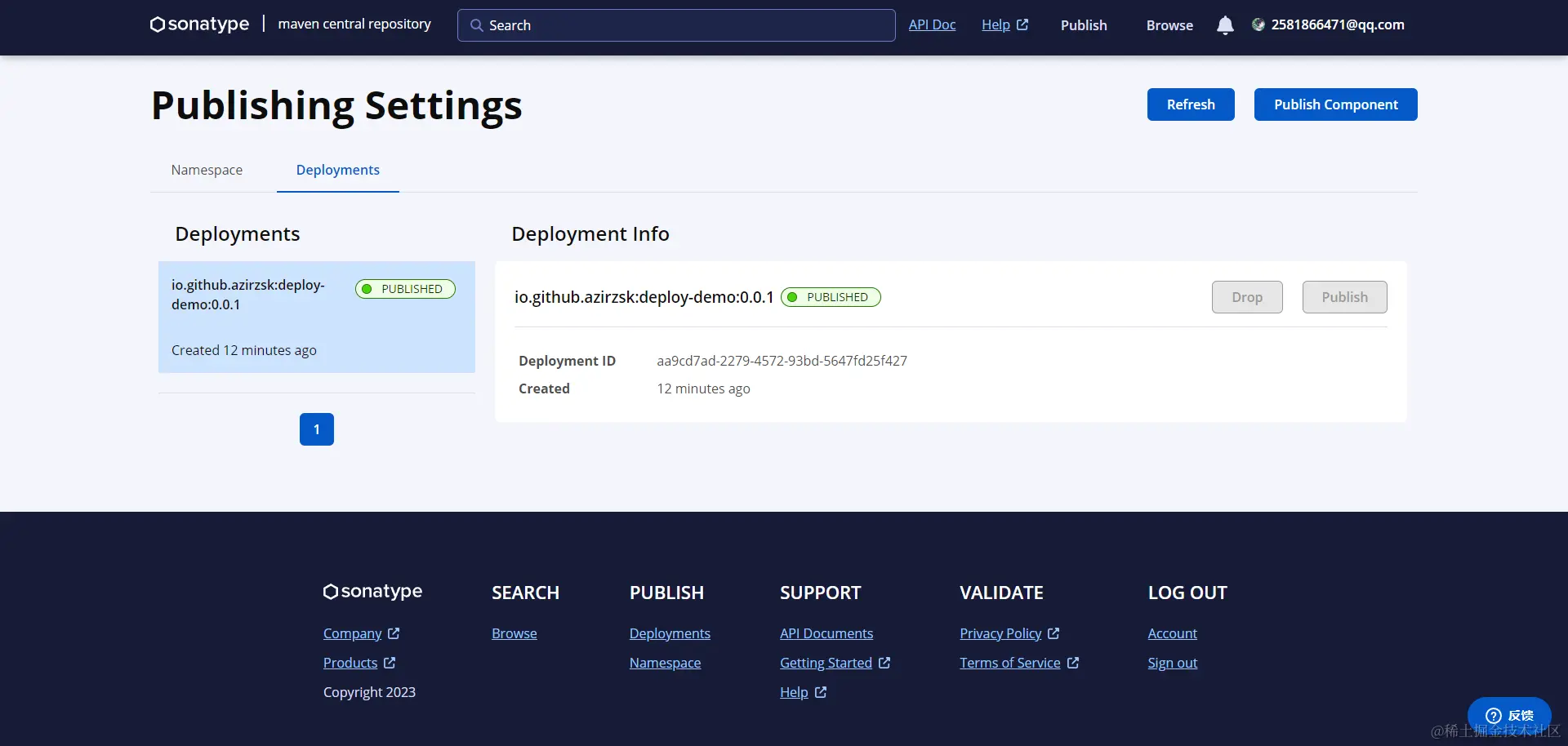The height and width of the screenshot is (746, 1568).
Task: Click external-link icon next to Company
Action: click(394, 633)
